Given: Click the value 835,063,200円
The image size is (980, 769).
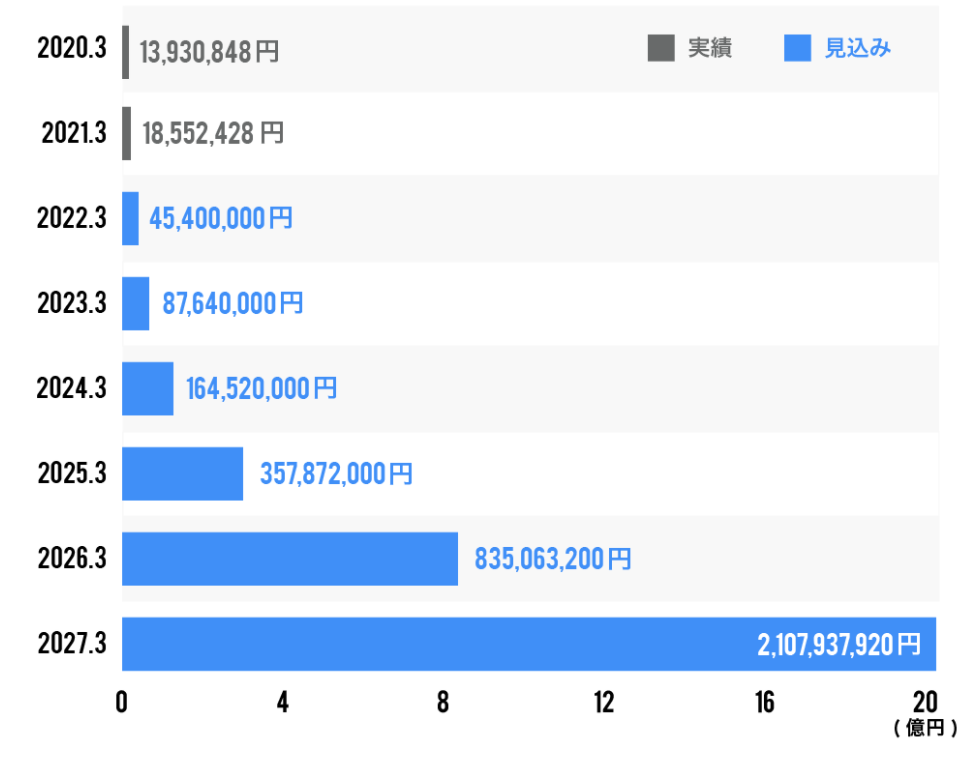Looking at the screenshot, I should 552,559.
